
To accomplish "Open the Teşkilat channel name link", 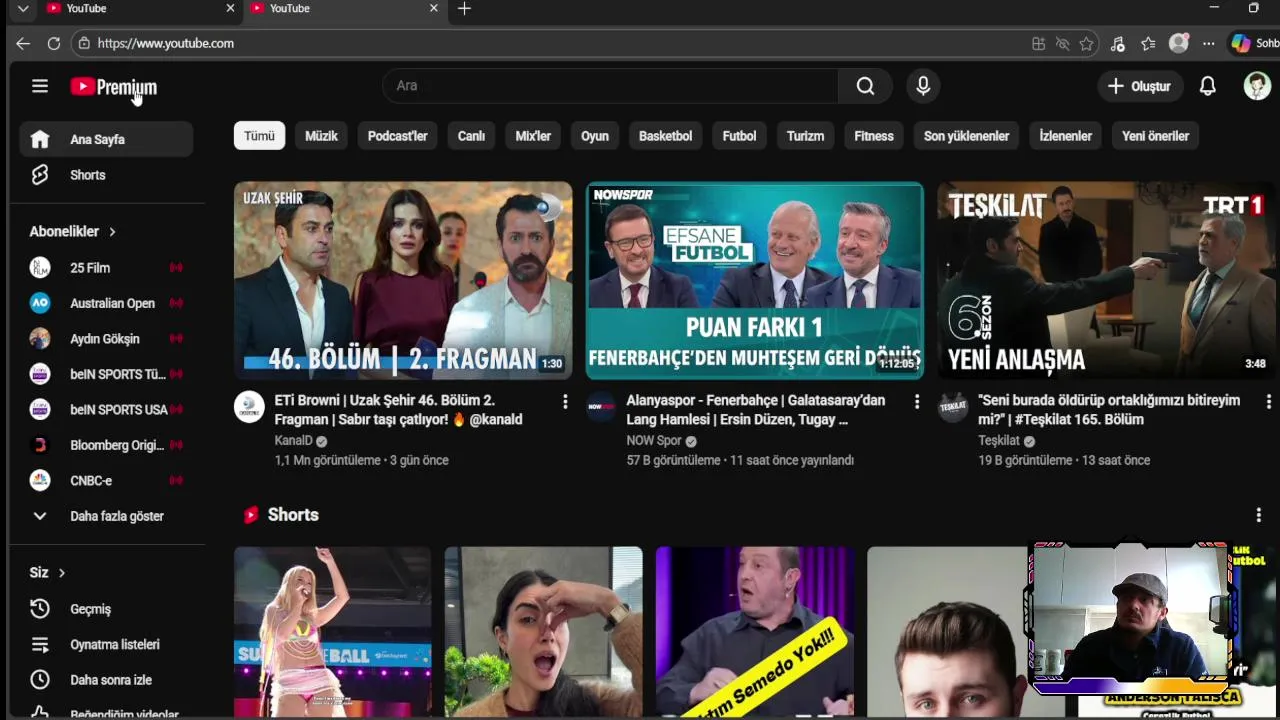I will click(x=999, y=441).
